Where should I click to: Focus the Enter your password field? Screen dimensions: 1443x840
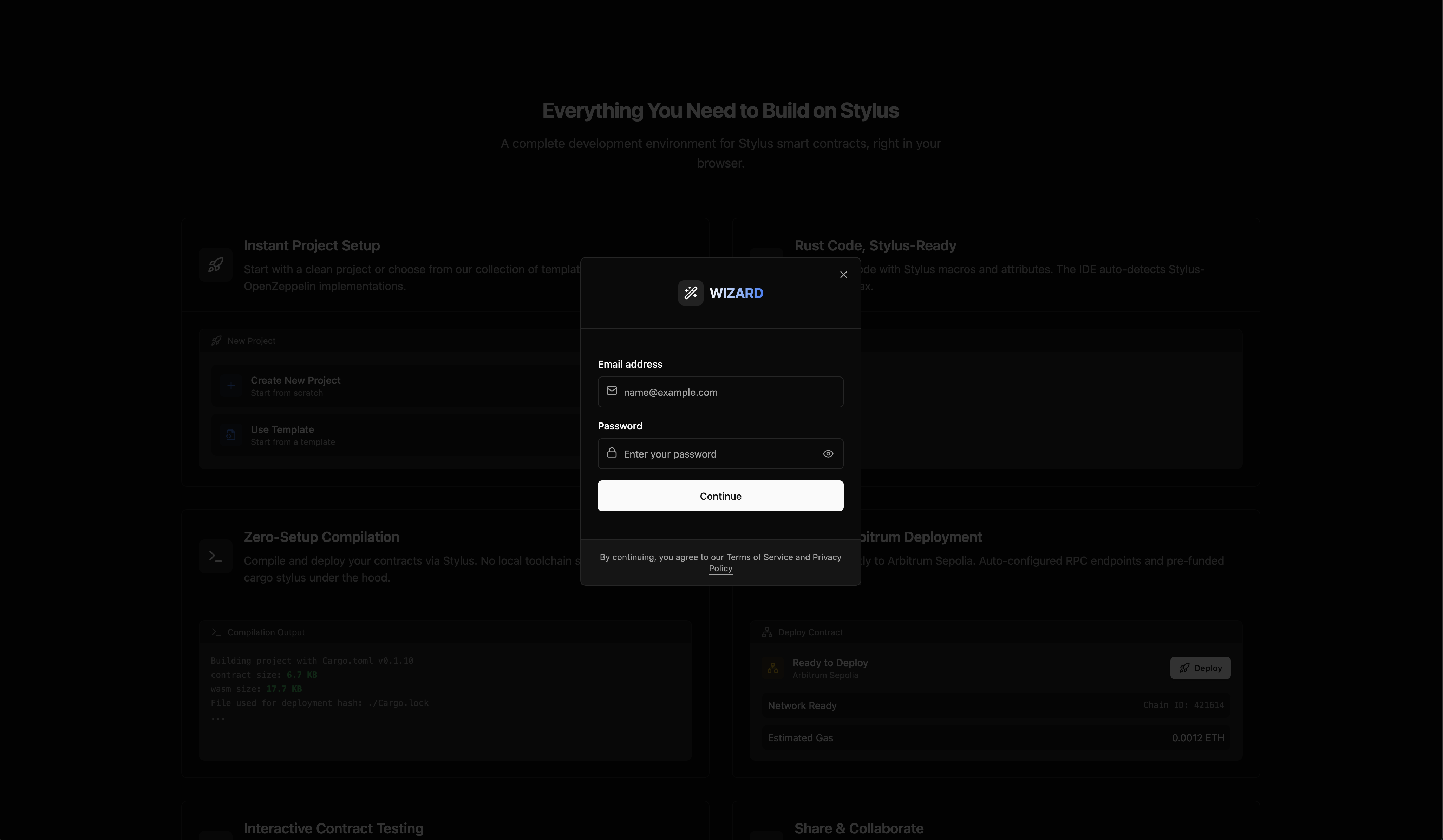(720, 453)
